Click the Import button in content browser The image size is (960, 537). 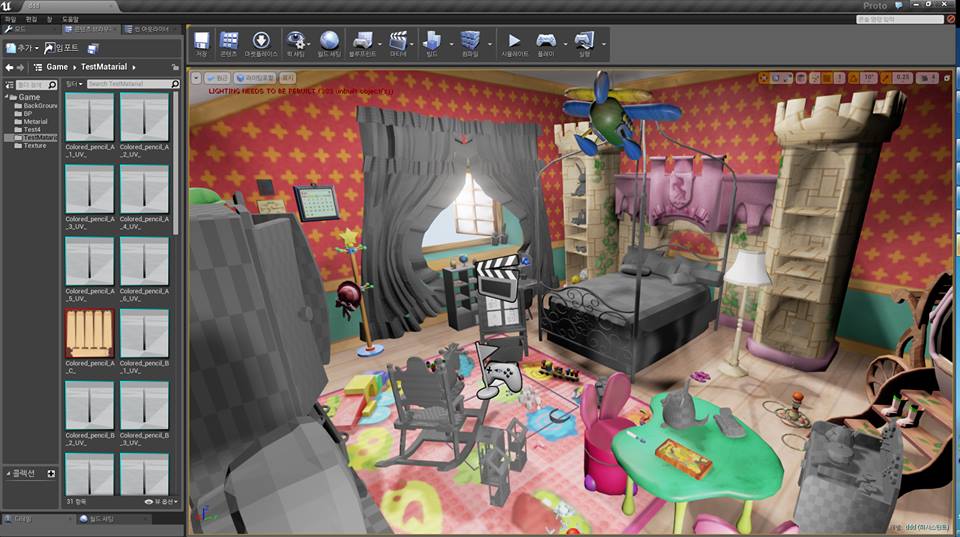(62, 48)
